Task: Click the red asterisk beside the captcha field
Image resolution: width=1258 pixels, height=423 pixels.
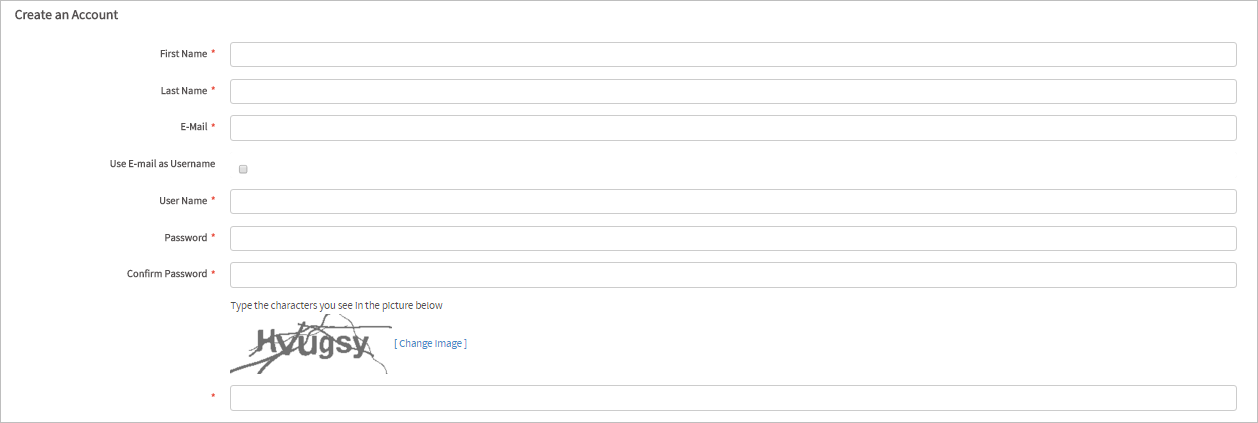Action: click(213, 398)
